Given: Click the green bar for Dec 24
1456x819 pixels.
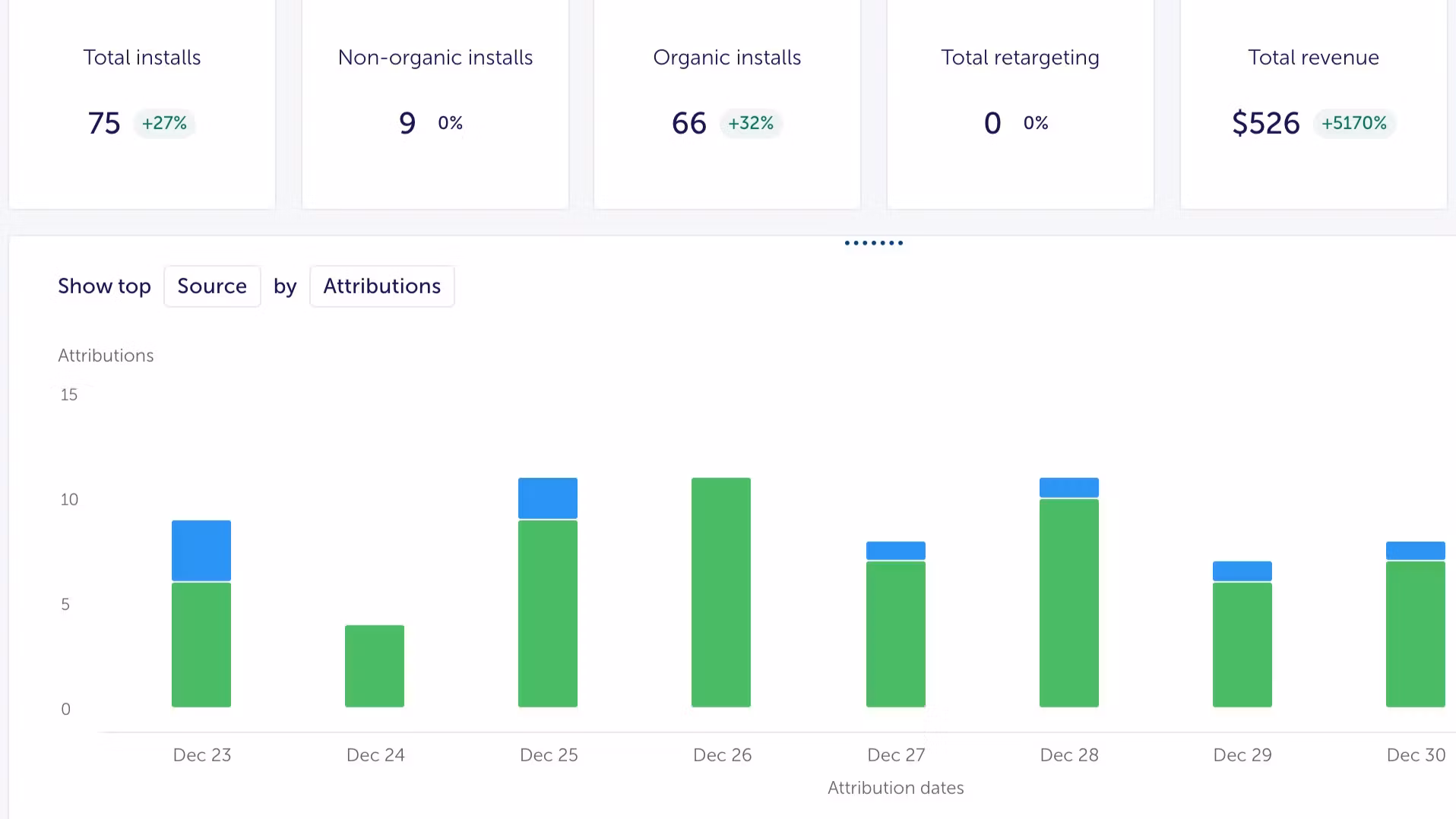Looking at the screenshot, I should point(375,666).
